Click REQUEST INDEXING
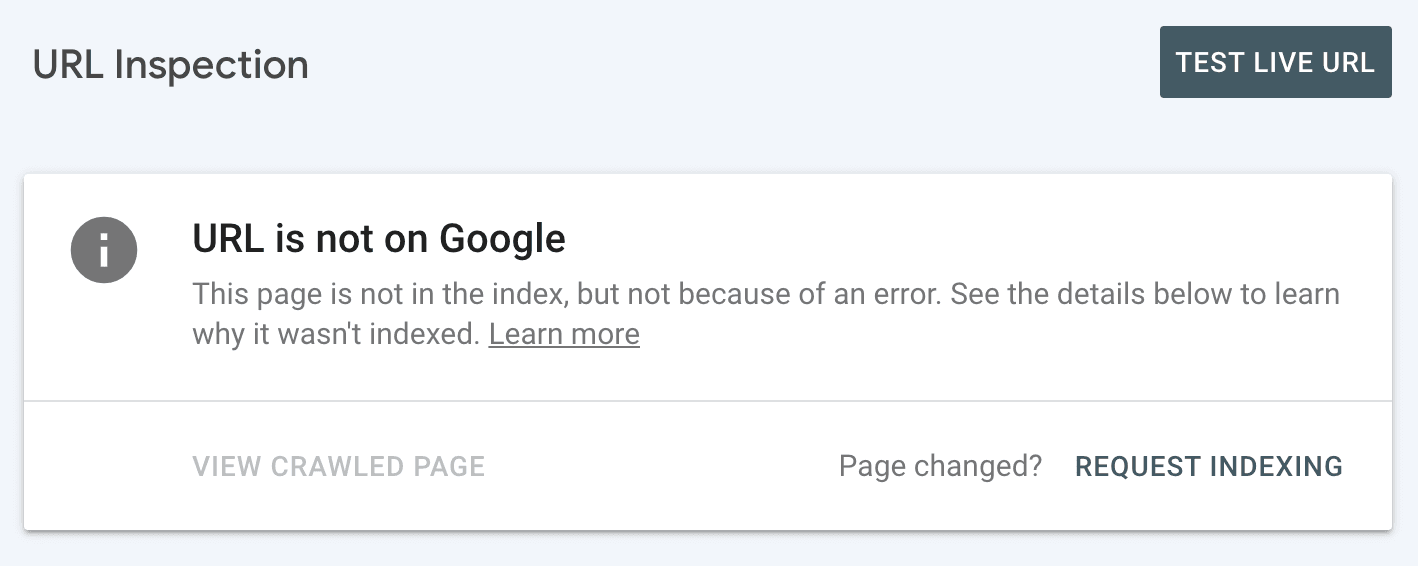1418x566 pixels. pos(1208,466)
